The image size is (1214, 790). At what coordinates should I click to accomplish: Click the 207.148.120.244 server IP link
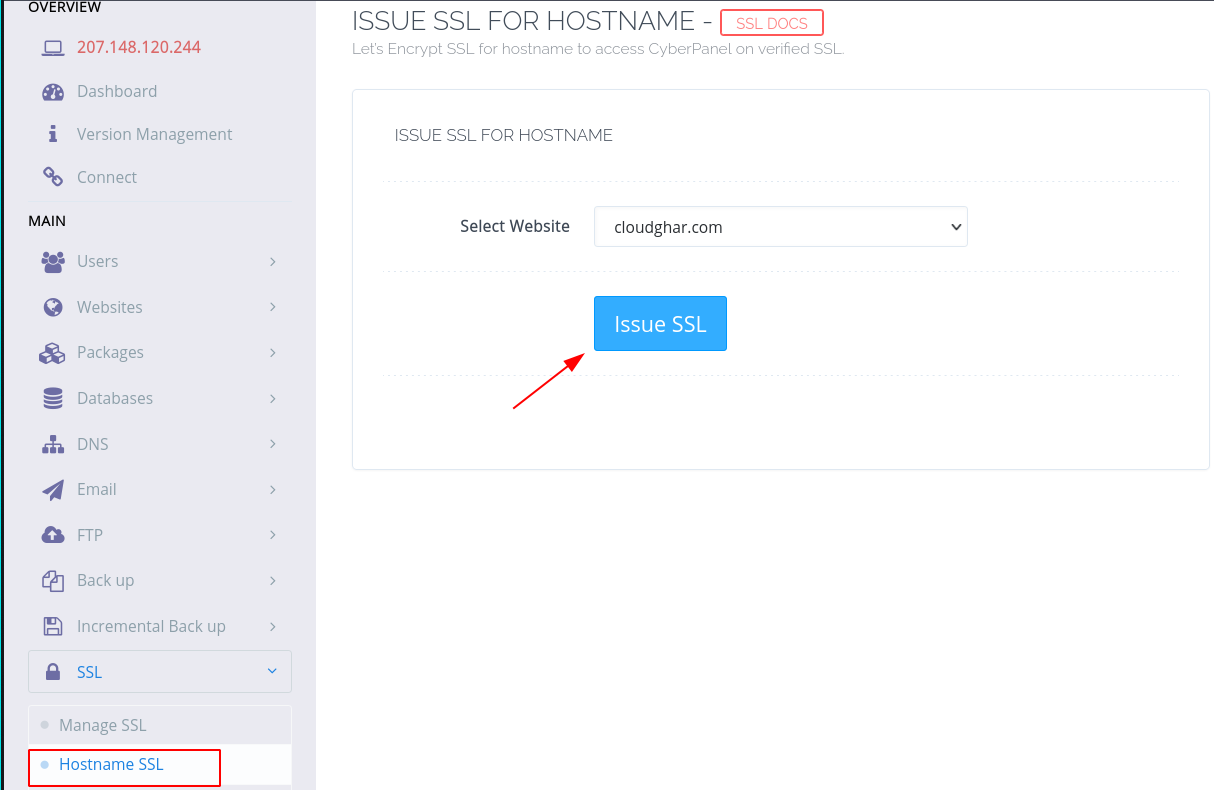tap(139, 47)
